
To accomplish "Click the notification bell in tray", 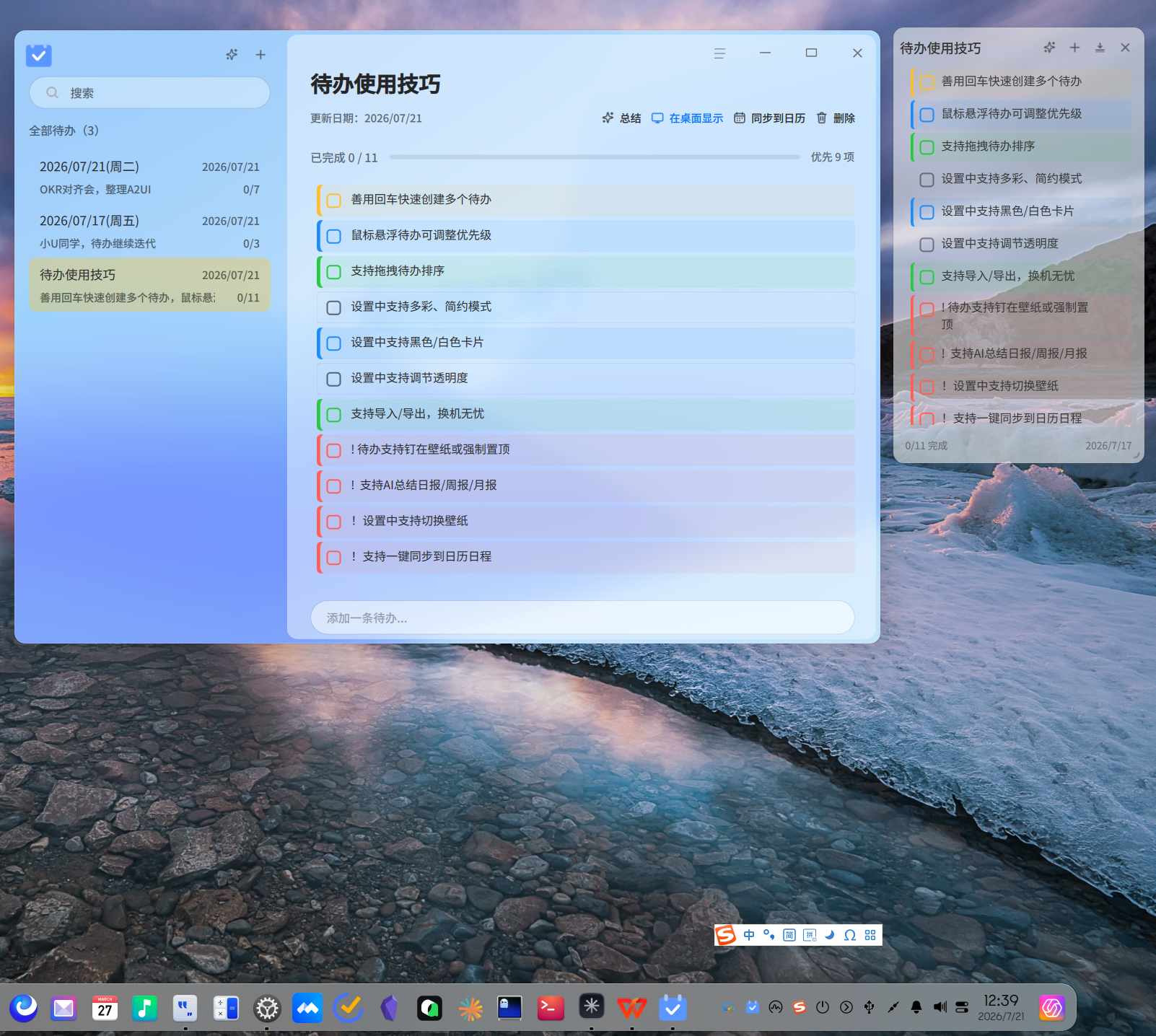I will 916,1007.
